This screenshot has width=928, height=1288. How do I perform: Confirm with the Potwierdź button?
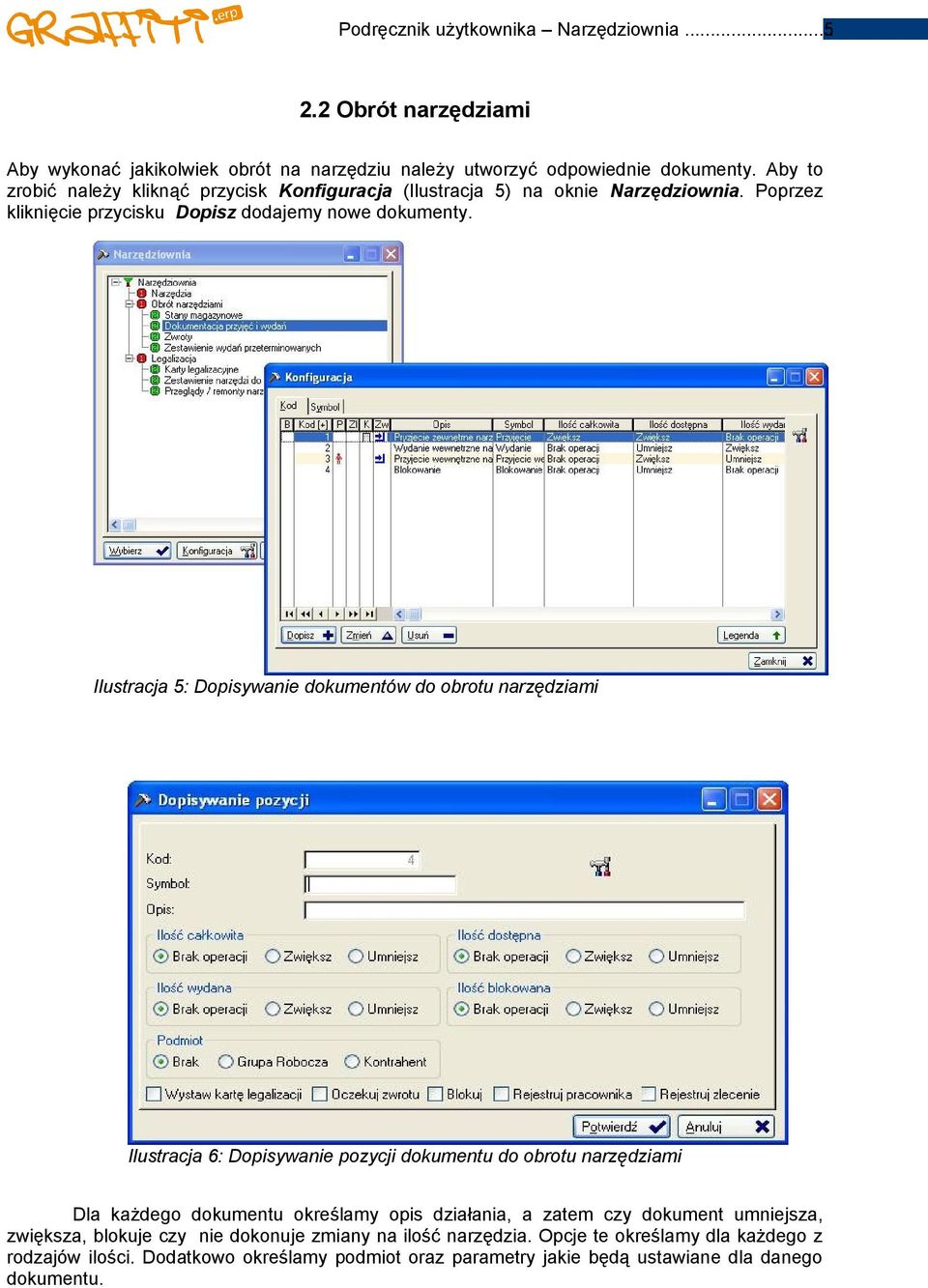(x=622, y=1127)
